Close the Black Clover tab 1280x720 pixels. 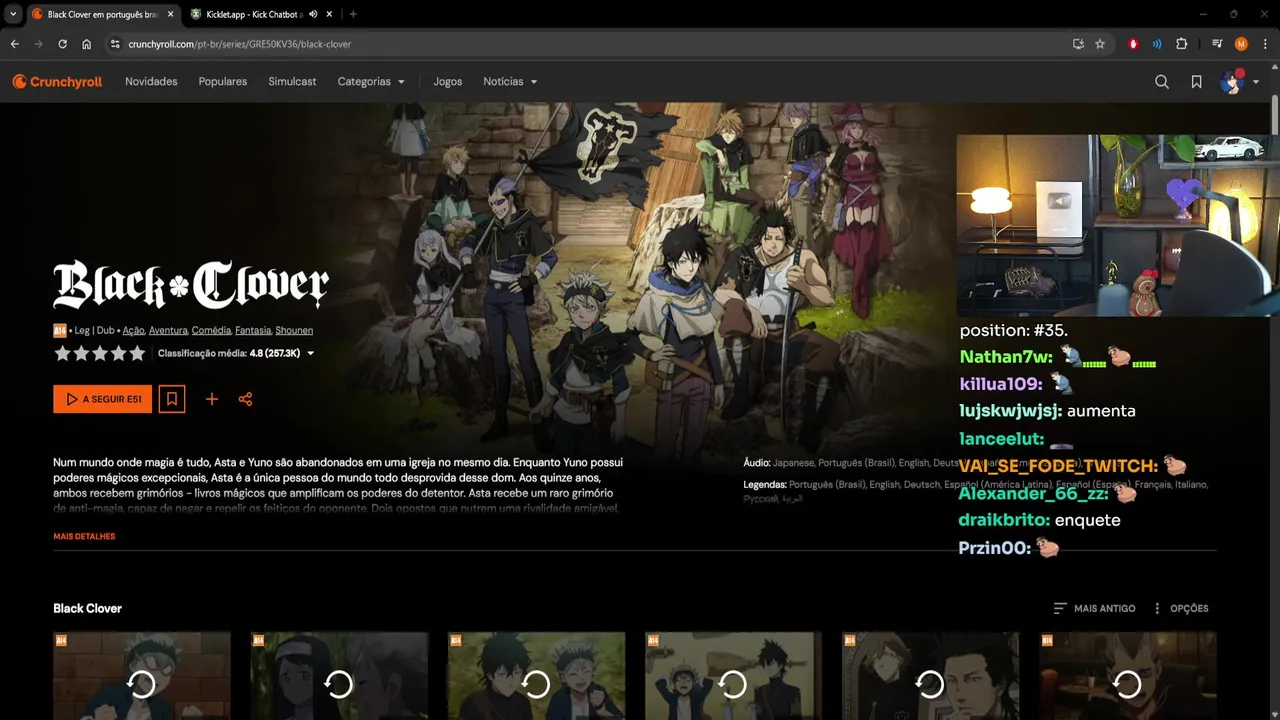170,14
